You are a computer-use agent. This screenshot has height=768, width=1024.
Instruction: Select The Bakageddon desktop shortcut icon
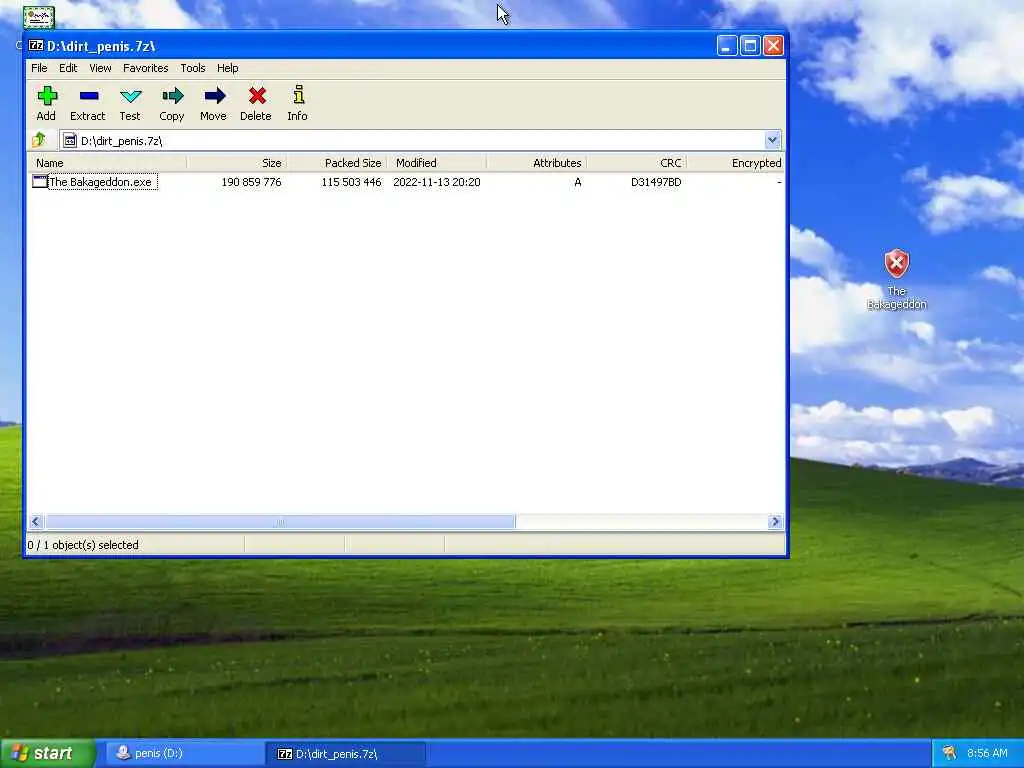pos(897,263)
